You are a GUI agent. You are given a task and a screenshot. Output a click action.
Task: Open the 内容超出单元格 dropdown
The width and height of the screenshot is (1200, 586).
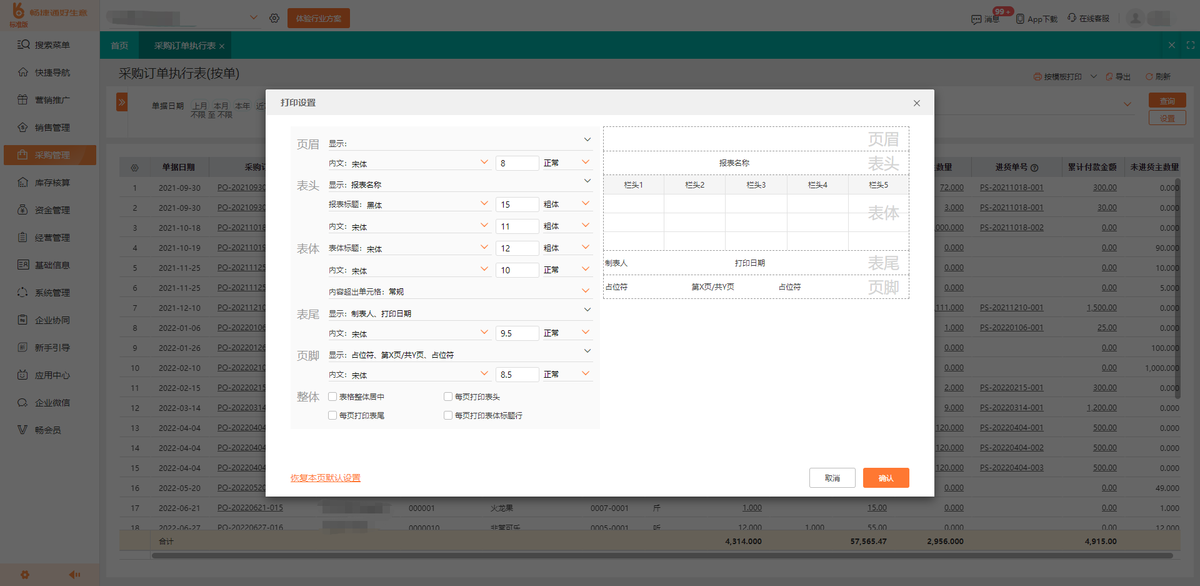[x=460, y=291]
